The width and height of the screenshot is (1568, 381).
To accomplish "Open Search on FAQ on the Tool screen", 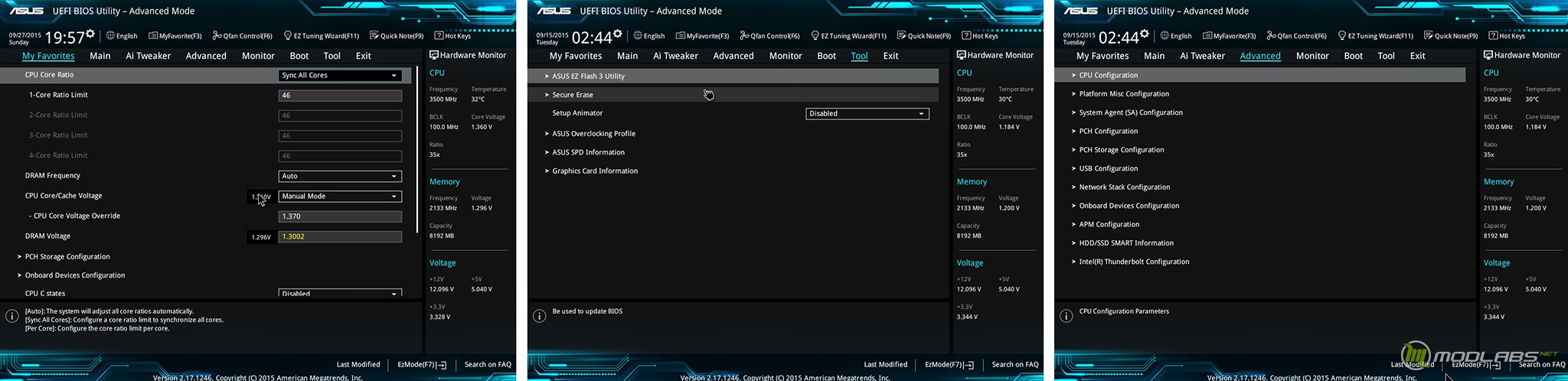I will coord(1015,364).
